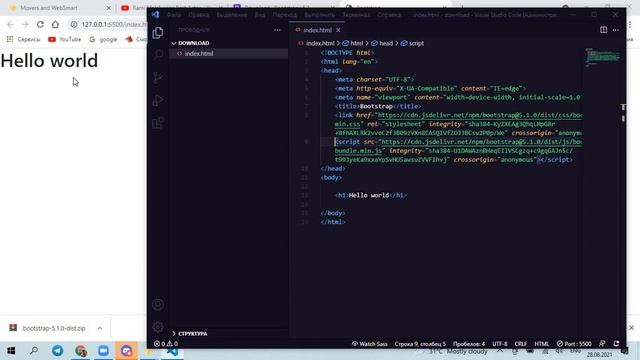Change indentation via Пробелов: 4

coord(469,344)
